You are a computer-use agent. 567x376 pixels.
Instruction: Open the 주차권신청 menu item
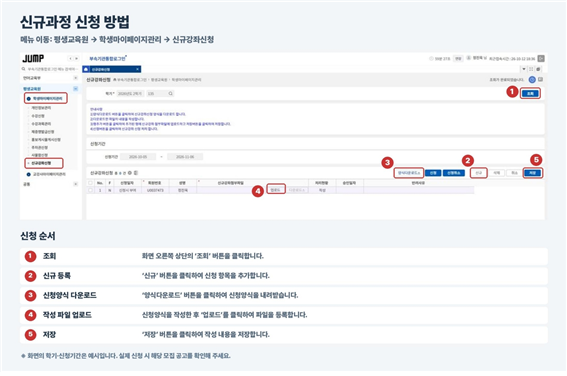click(39, 148)
